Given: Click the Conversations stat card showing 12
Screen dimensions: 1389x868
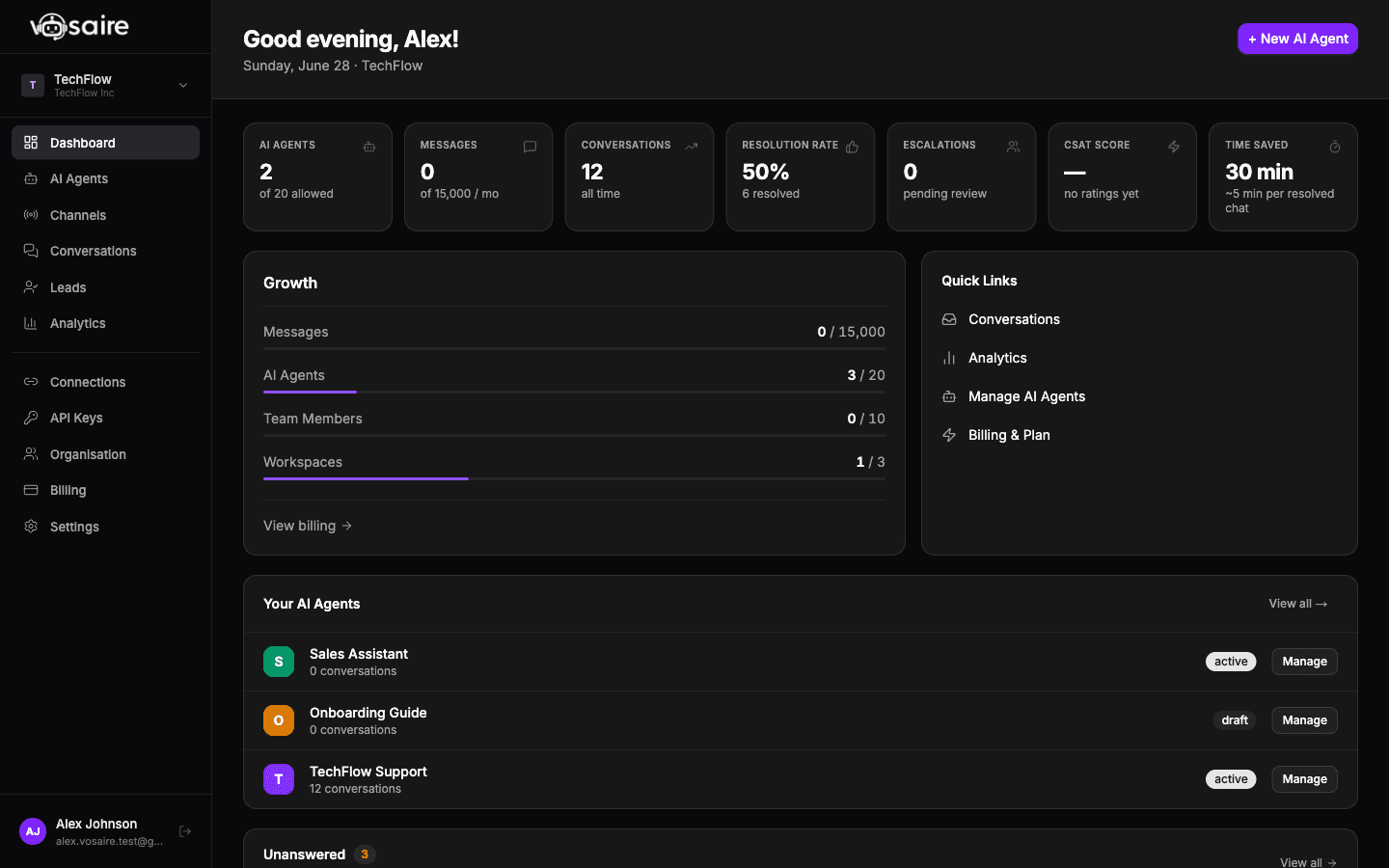Looking at the screenshot, I should [640, 176].
